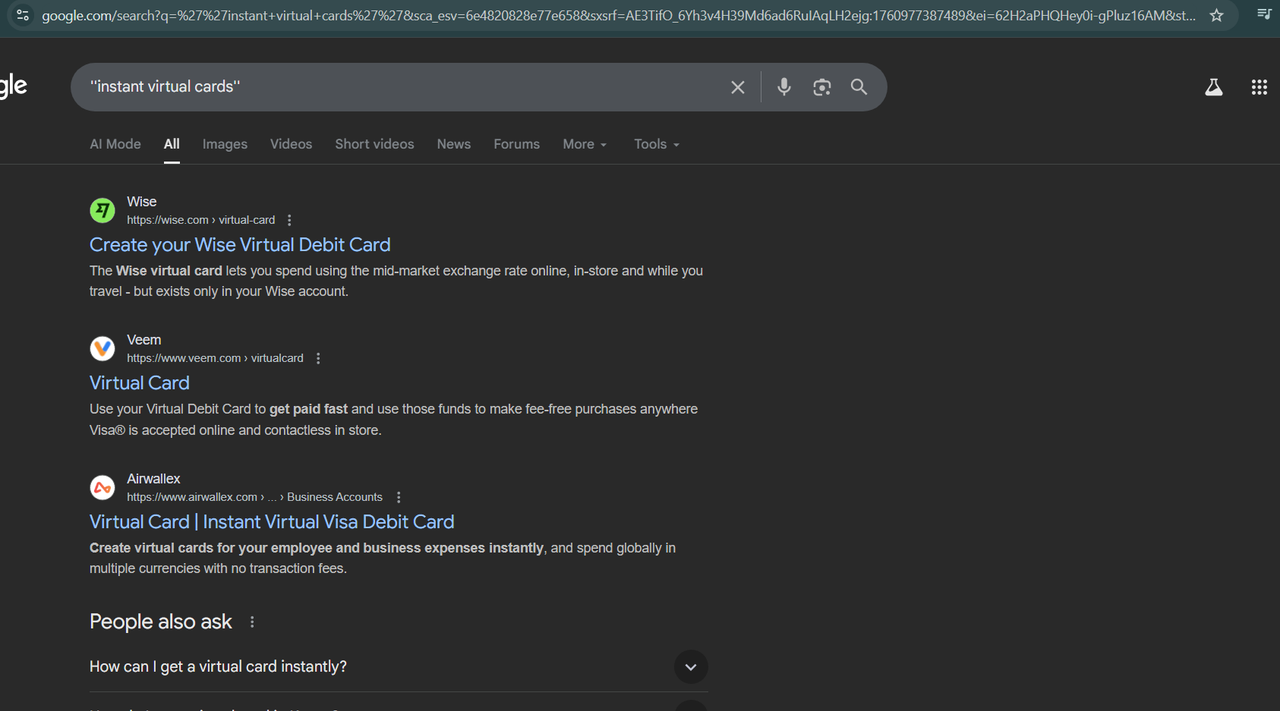Screen dimensions: 1280x711
Task: Click the wise.com virtual-card URL
Action: coord(201,220)
